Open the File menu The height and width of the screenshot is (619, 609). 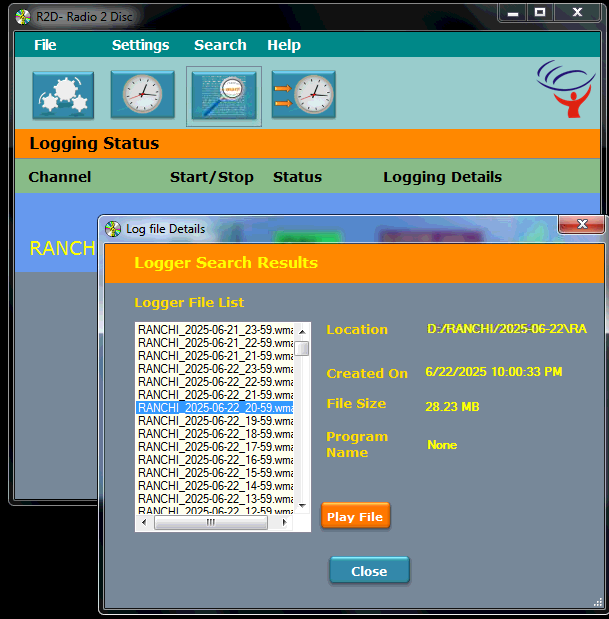45,45
